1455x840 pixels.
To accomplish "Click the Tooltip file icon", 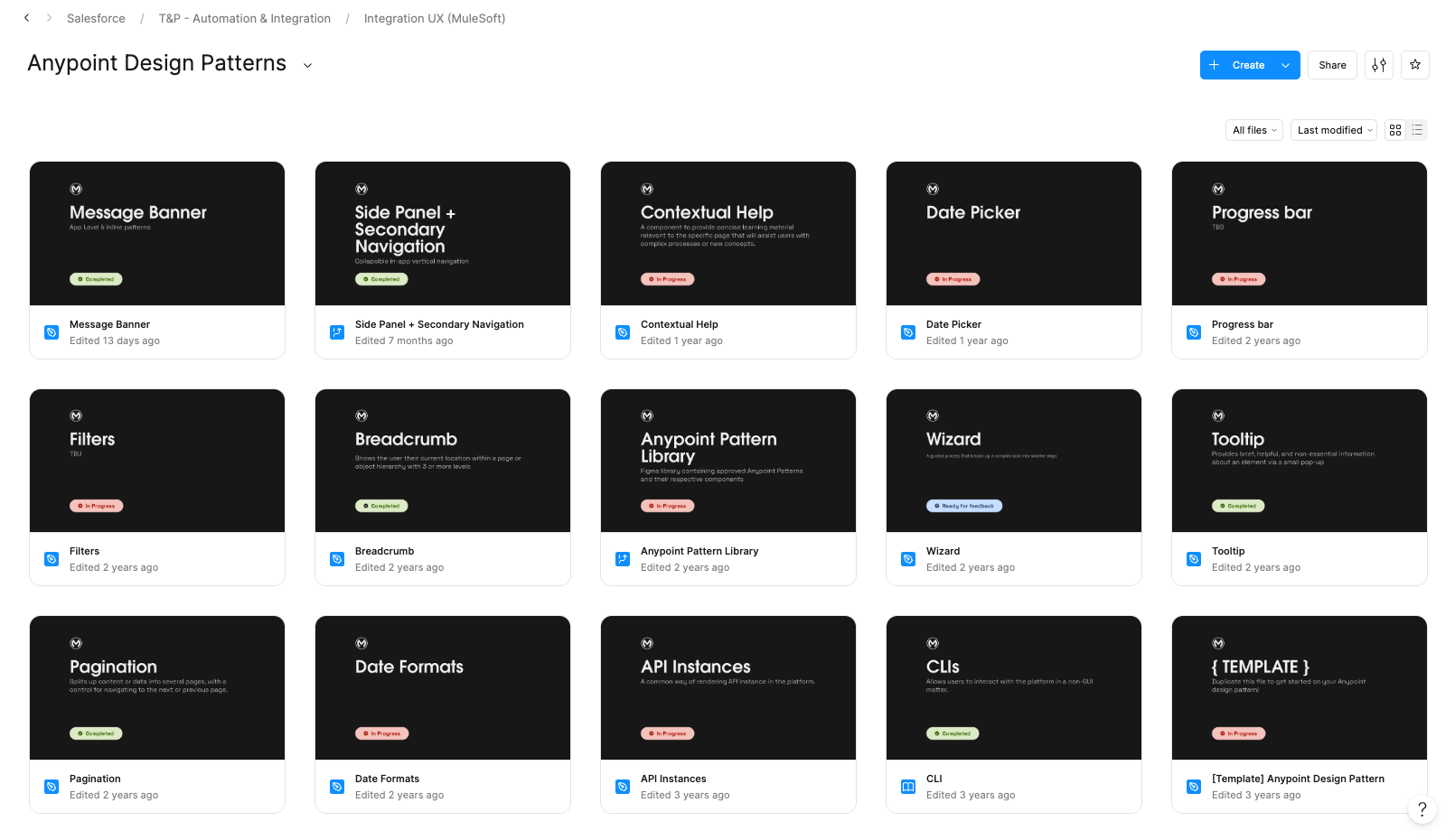I will tap(1194, 559).
